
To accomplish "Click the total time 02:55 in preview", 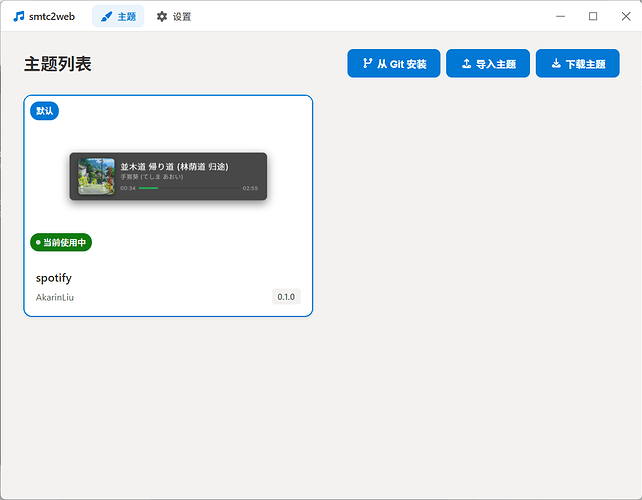I will click(250, 188).
